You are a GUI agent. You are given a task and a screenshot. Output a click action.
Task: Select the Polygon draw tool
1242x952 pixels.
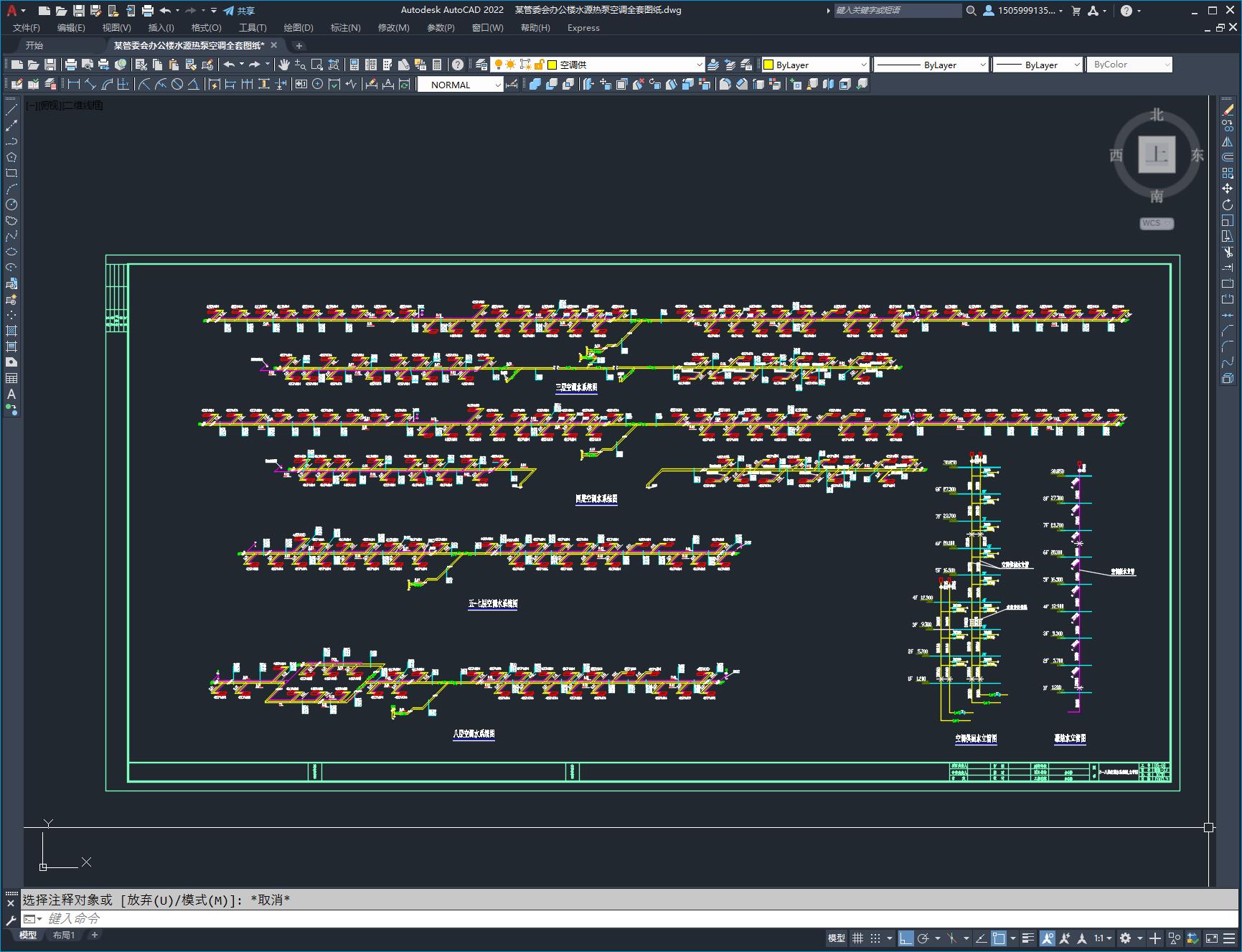coord(11,157)
